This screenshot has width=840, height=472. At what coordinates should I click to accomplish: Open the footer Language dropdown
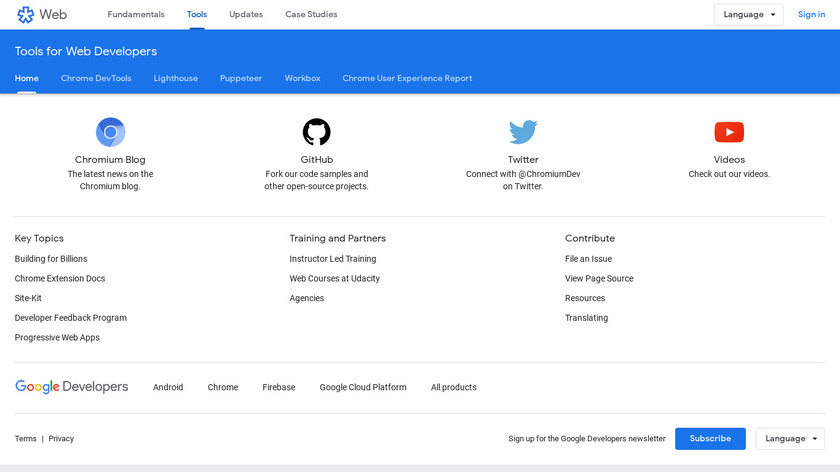click(x=790, y=438)
